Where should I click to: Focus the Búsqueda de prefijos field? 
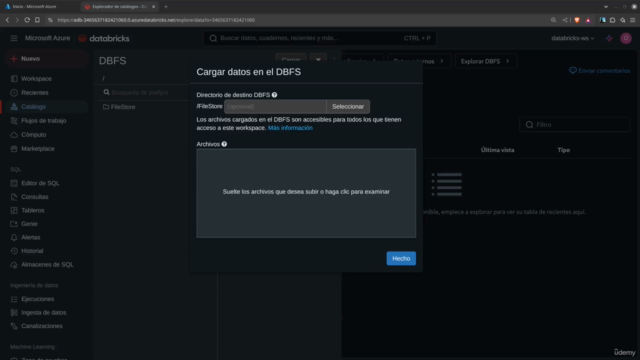[x=141, y=93]
